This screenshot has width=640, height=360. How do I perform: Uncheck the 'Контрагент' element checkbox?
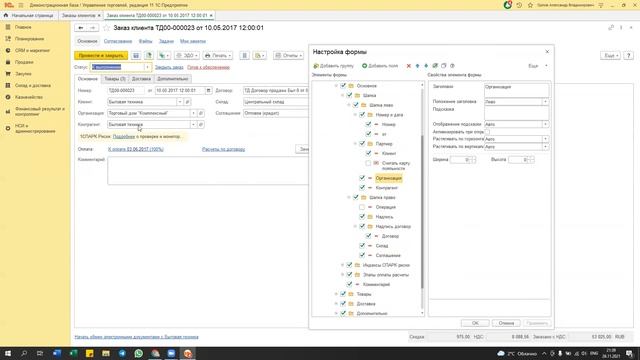pyautogui.click(x=362, y=188)
